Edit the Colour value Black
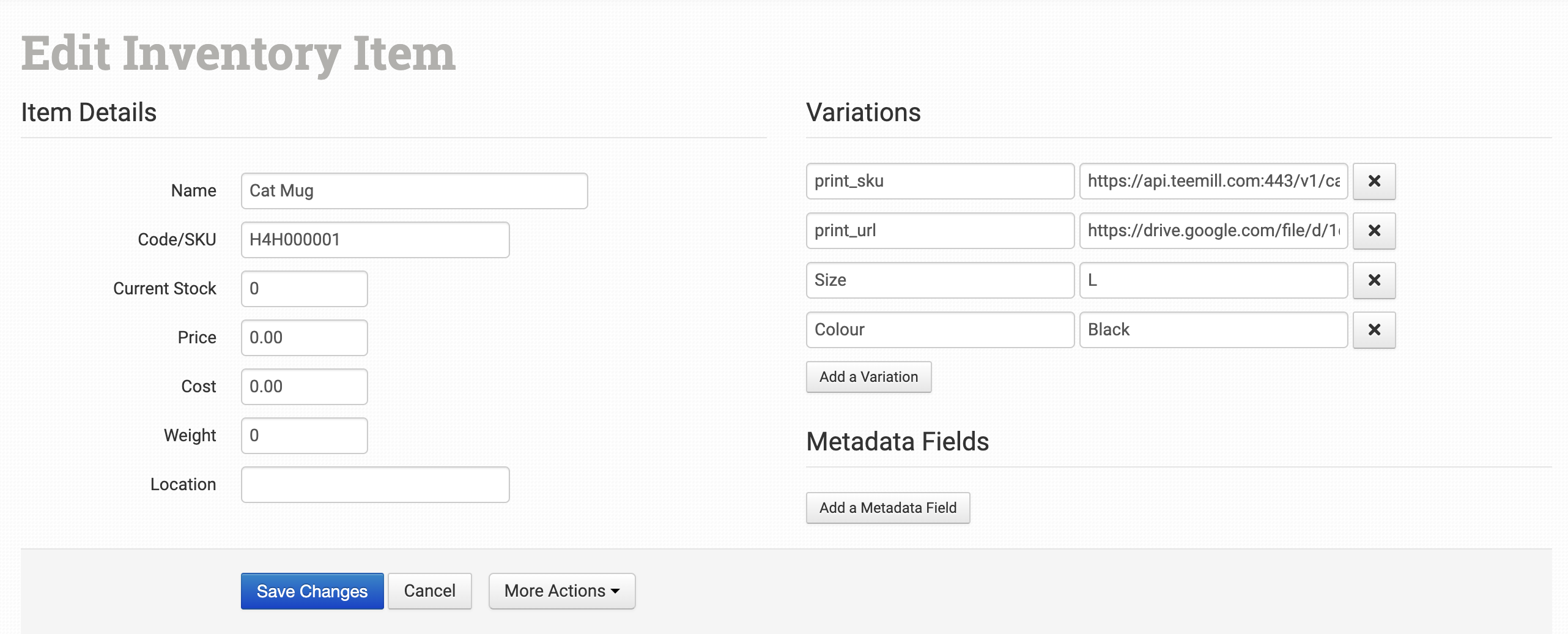The width and height of the screenshot is (1568, 634). point(1213,330)
